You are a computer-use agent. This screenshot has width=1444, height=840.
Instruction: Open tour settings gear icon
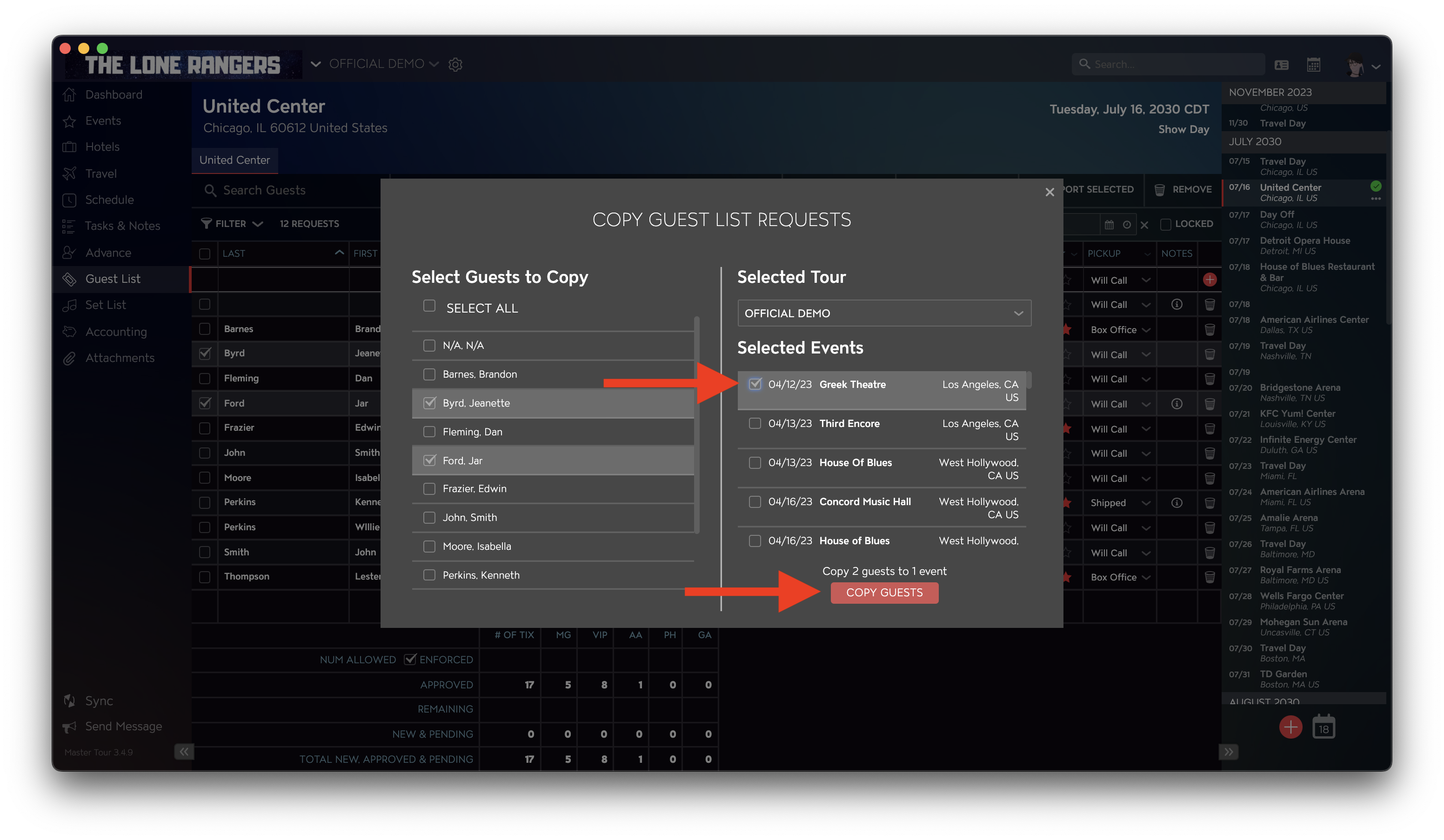[455, 64]
